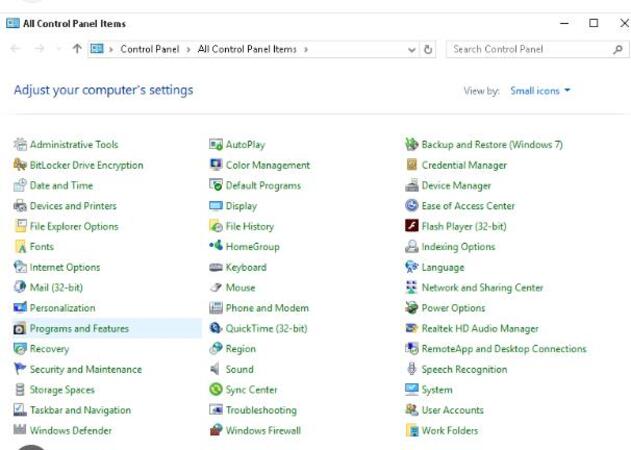Open Network and Sharing Center link
Screen dimensions: 631x450
[x=482, y=288]
